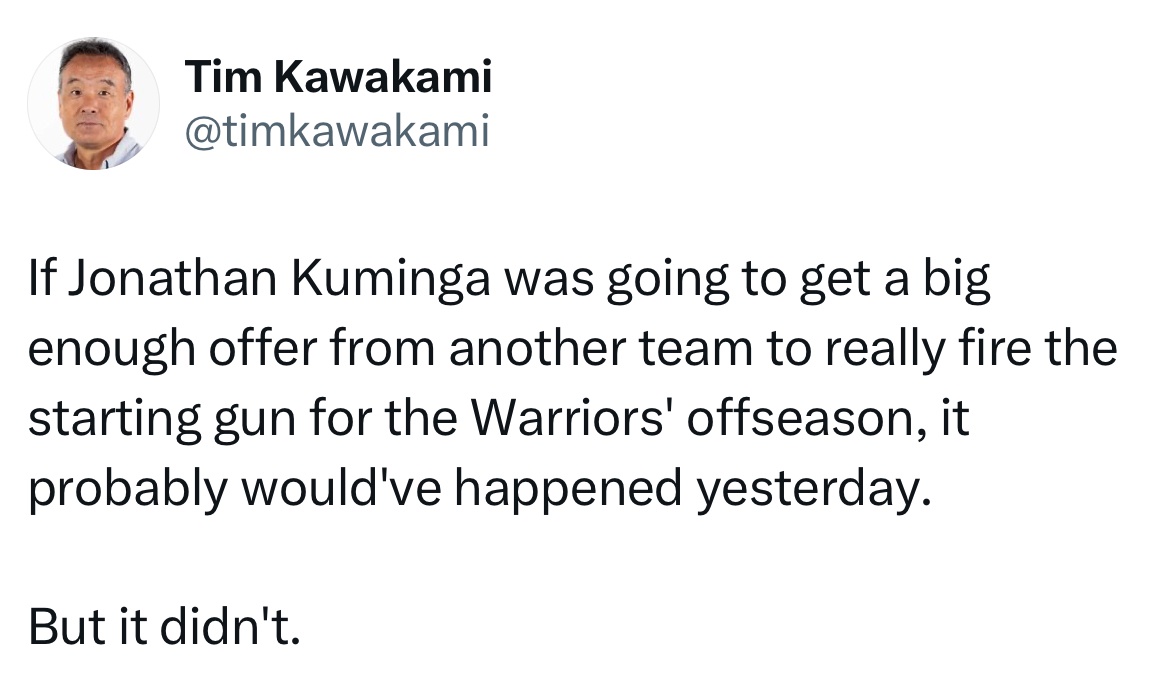
Task: Click the word was after Kuminga
Action: click(x=549, y=279)
